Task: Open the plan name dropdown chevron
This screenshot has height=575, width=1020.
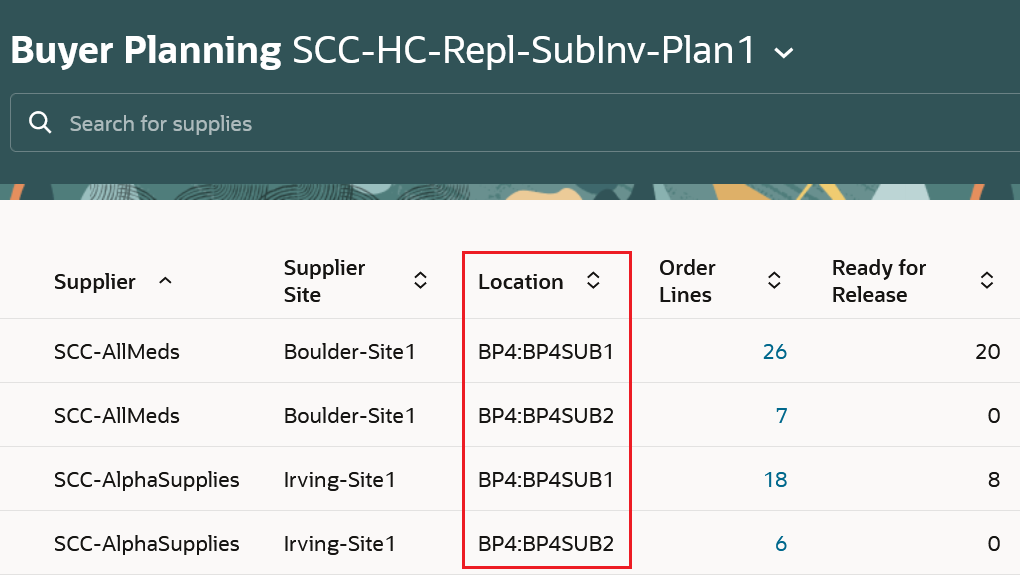Action: (x=785, y=53)
